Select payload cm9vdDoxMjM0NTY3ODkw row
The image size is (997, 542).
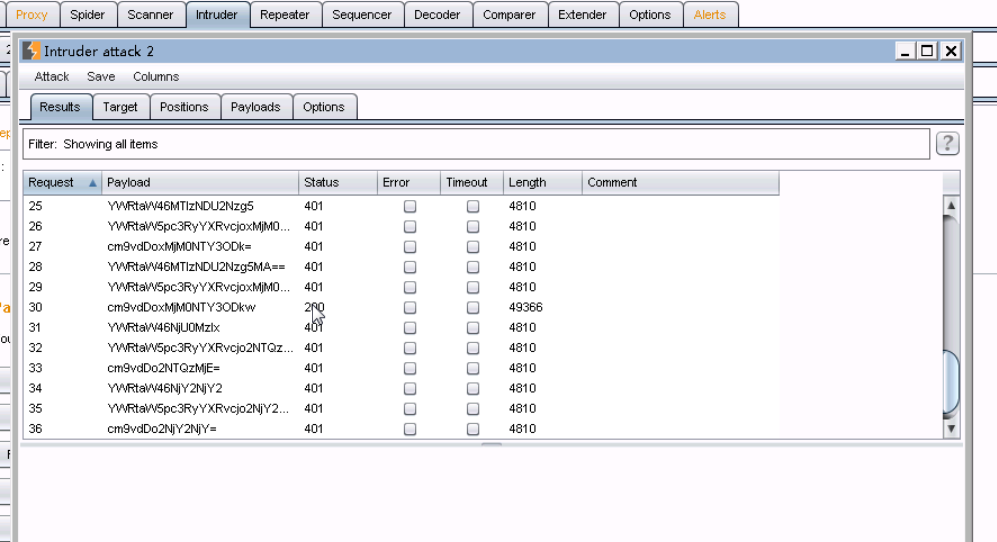(x=181, y=307)
